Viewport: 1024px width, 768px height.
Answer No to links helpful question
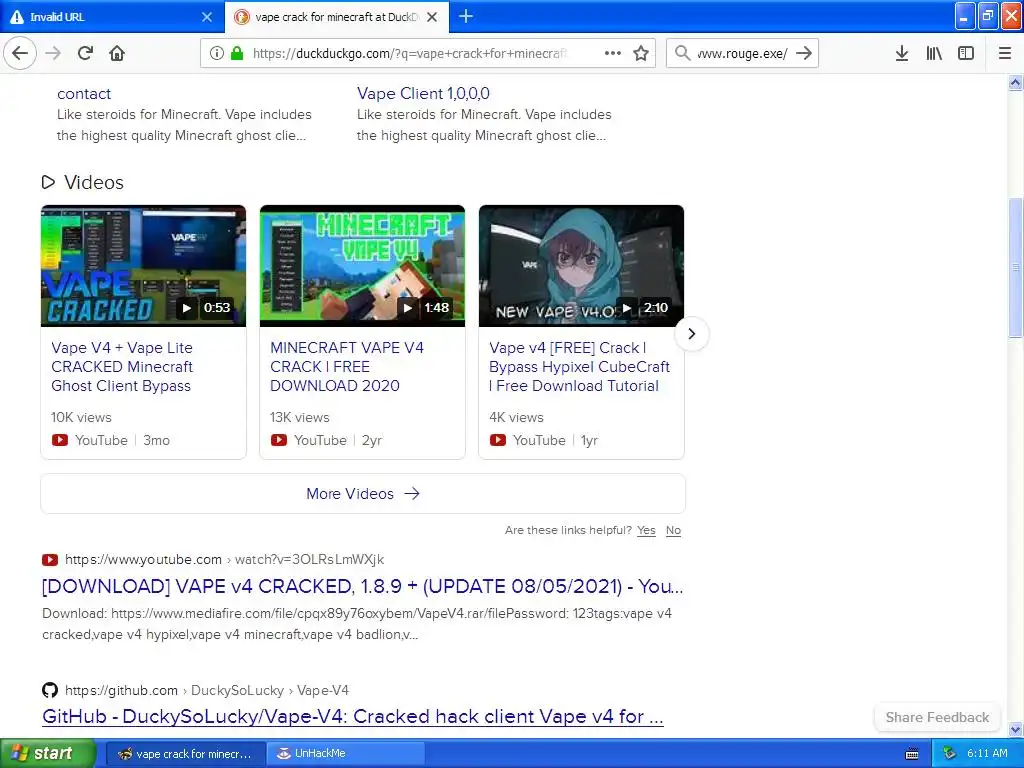673,530
